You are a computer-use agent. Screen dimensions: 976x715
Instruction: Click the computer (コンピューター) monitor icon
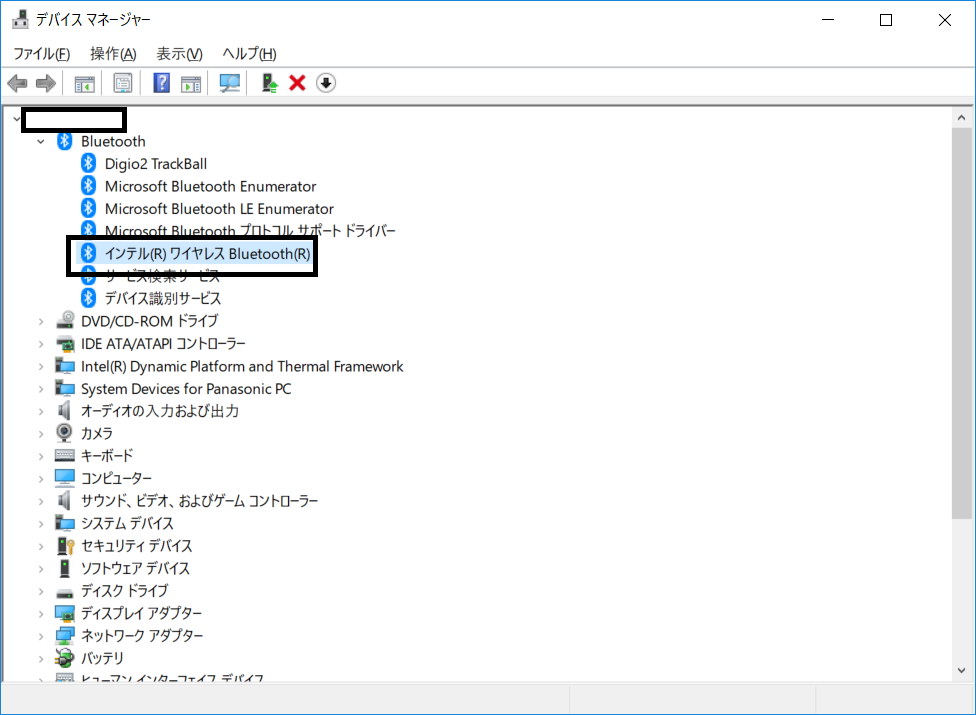pos(65,478)
